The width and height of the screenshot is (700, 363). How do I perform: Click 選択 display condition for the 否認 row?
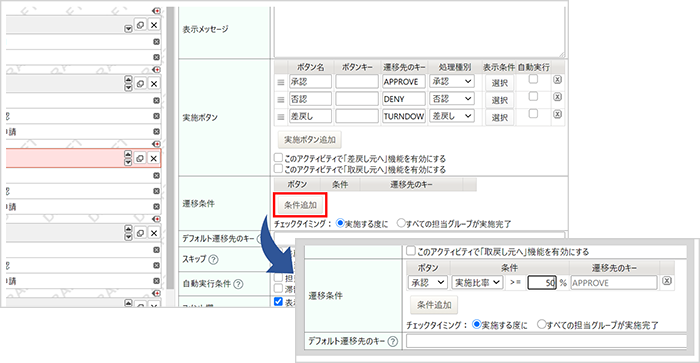point(500,100)
